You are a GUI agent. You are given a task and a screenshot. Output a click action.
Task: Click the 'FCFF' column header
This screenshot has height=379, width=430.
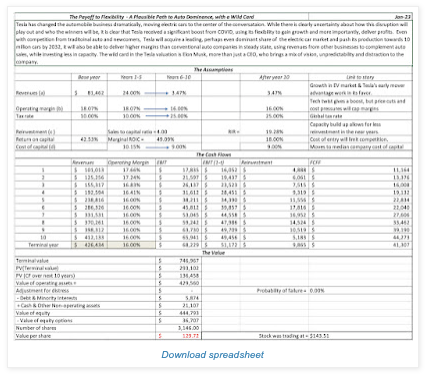tap(316, 162)
